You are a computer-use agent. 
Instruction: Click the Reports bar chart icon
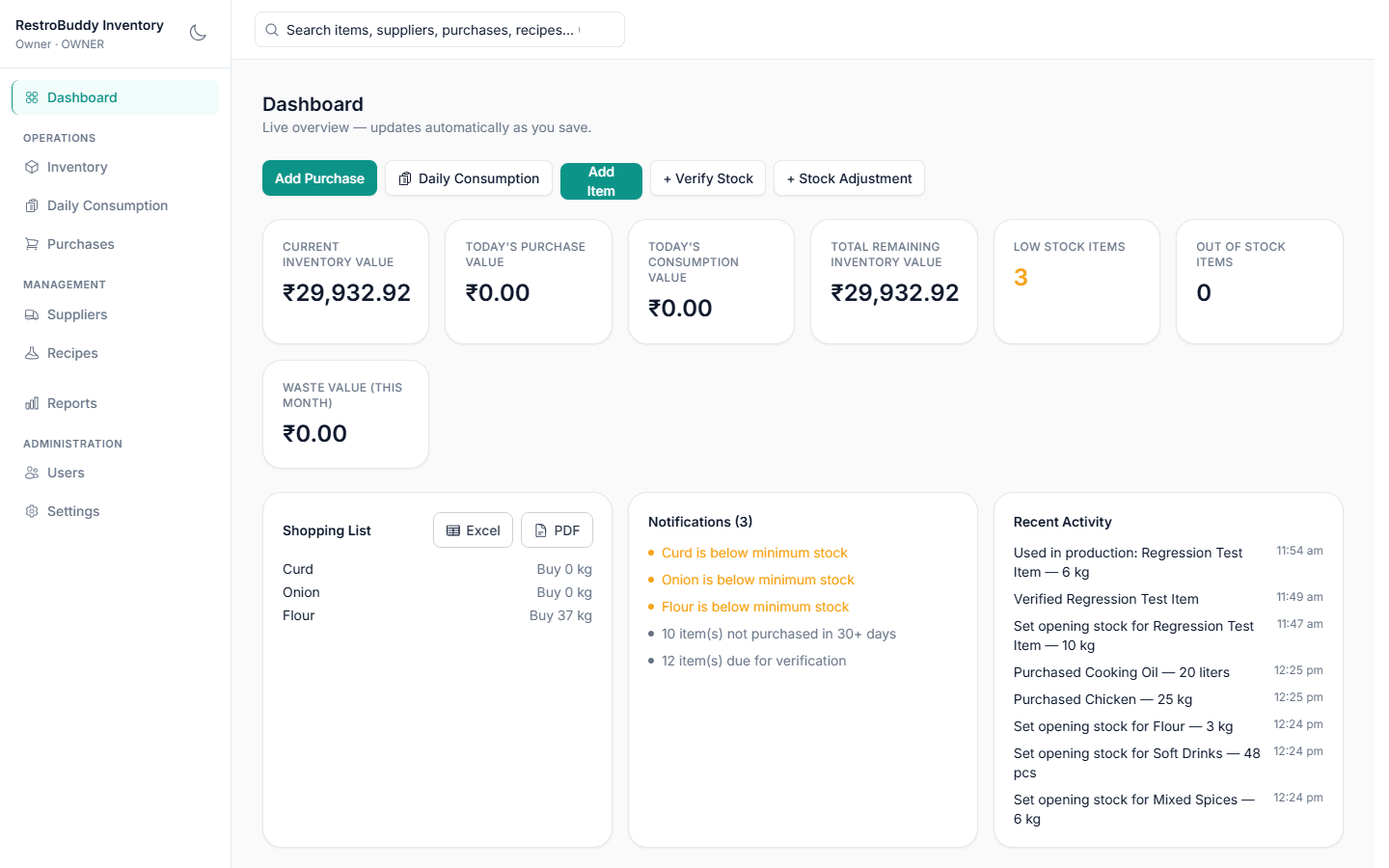[32, 403]
